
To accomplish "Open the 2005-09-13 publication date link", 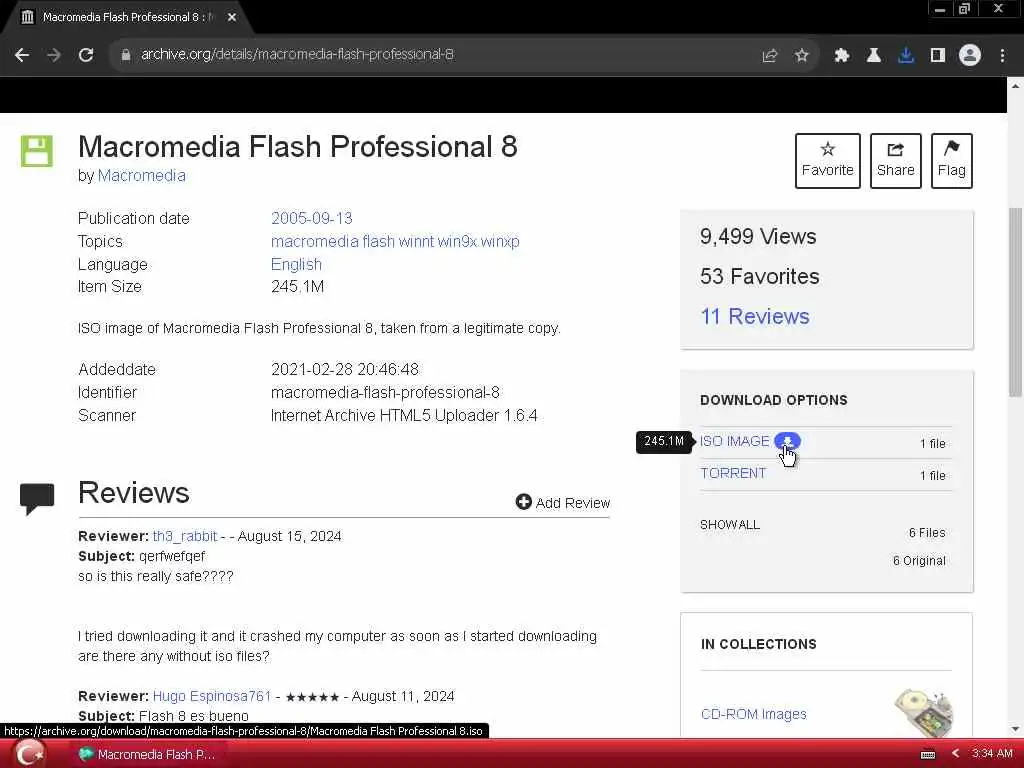I will (312, 218).
